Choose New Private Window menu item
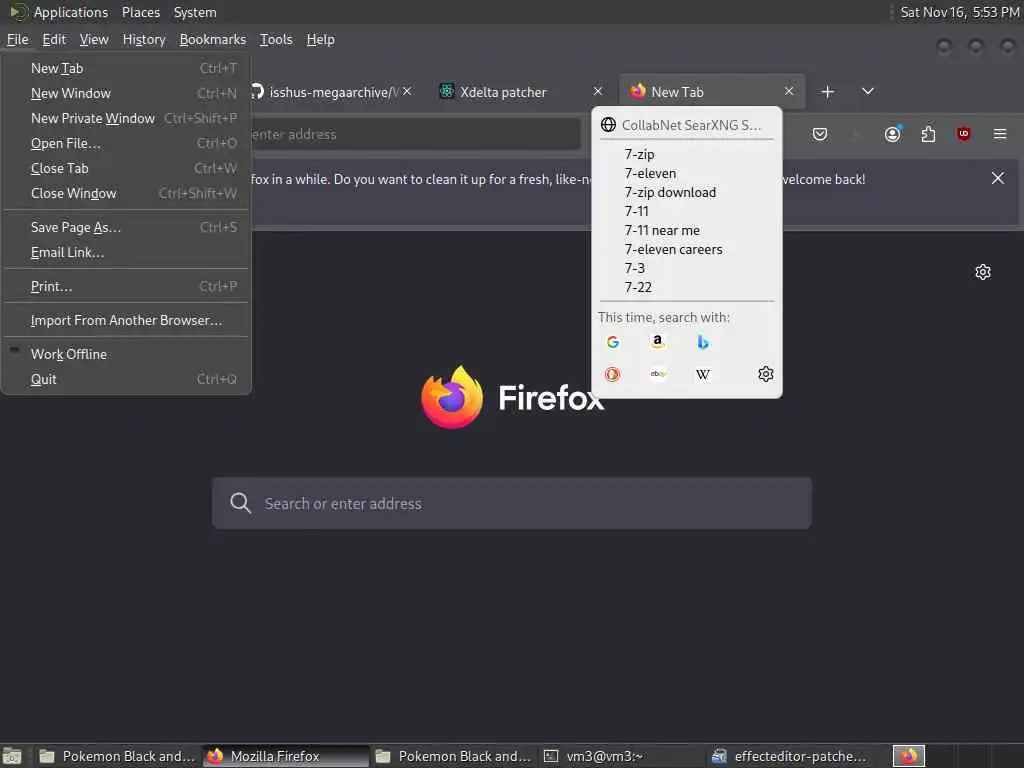 click(x=127, y=118)
